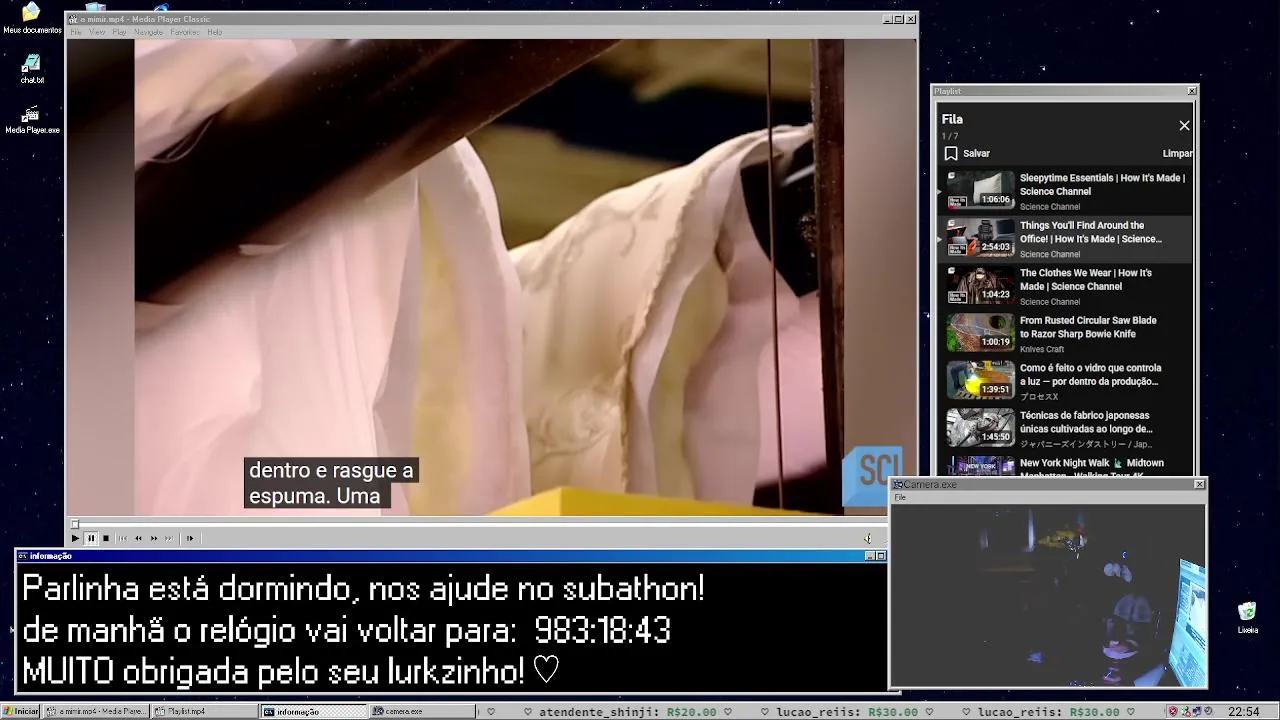
Task: Pause the video in Media Player Classic
Action: [90, 538]
